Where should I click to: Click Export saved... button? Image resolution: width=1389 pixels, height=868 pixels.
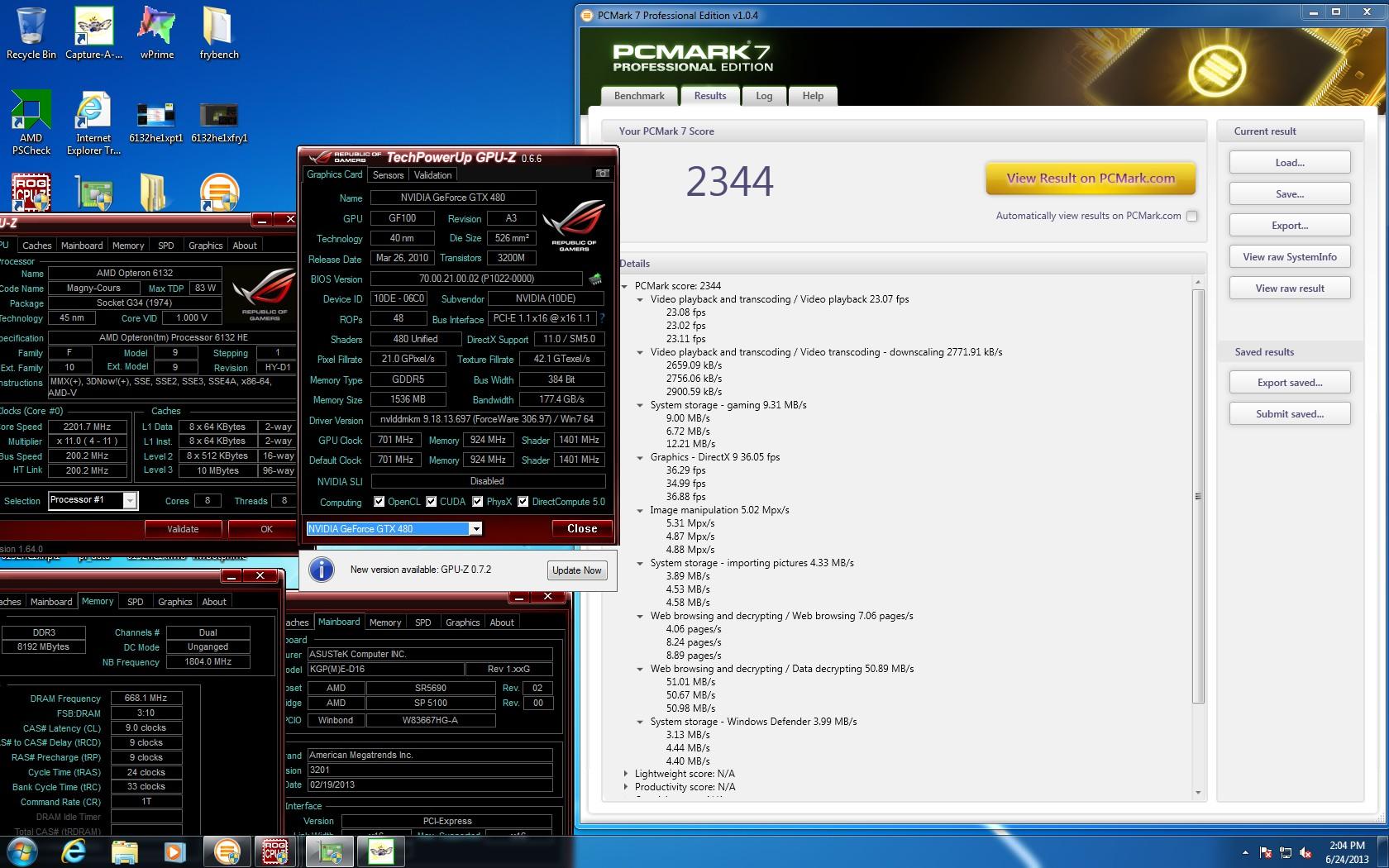(x=1290, y=382)
